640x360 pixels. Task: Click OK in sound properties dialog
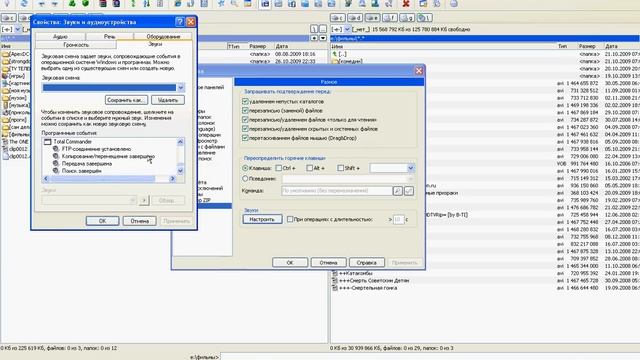pyautogui.click(x=102, y=221)
